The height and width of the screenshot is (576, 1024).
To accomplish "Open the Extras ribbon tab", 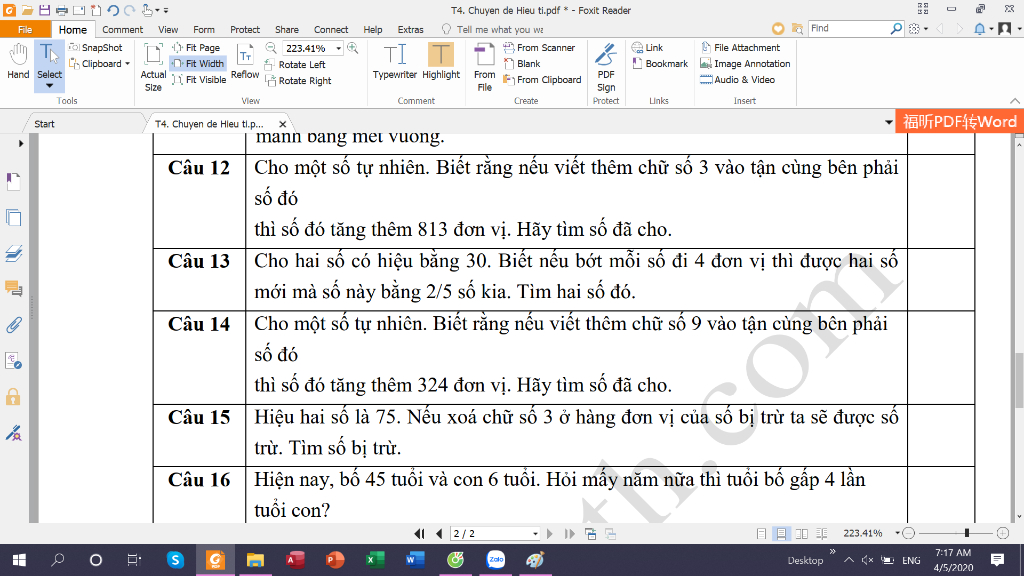I will coord(410,29).
